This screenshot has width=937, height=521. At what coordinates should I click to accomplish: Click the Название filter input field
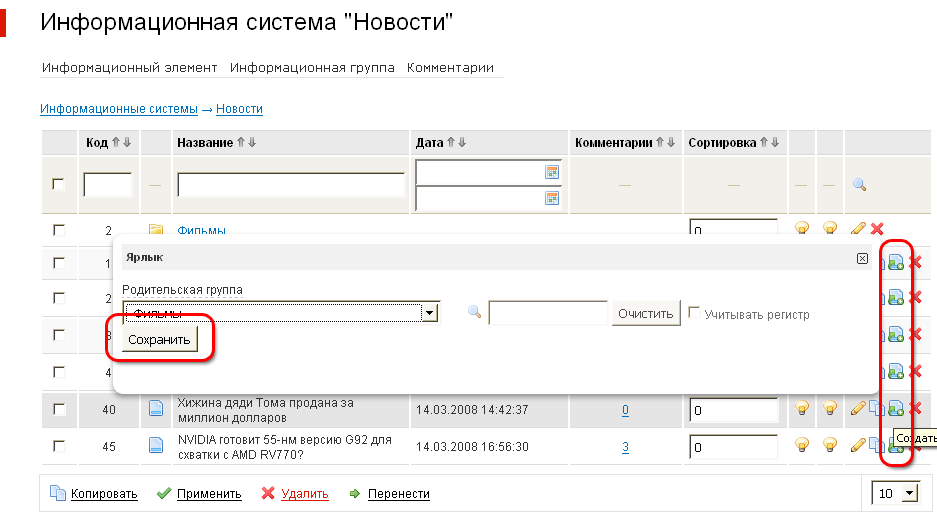[290, 185]
